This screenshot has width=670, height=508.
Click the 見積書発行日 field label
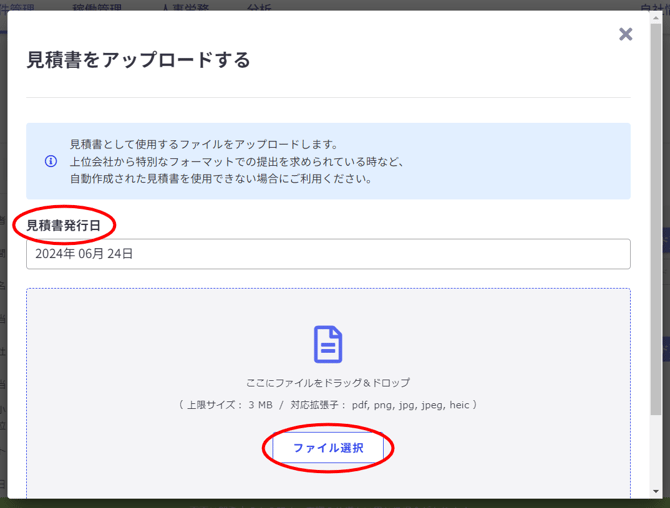tap(64, 225)
